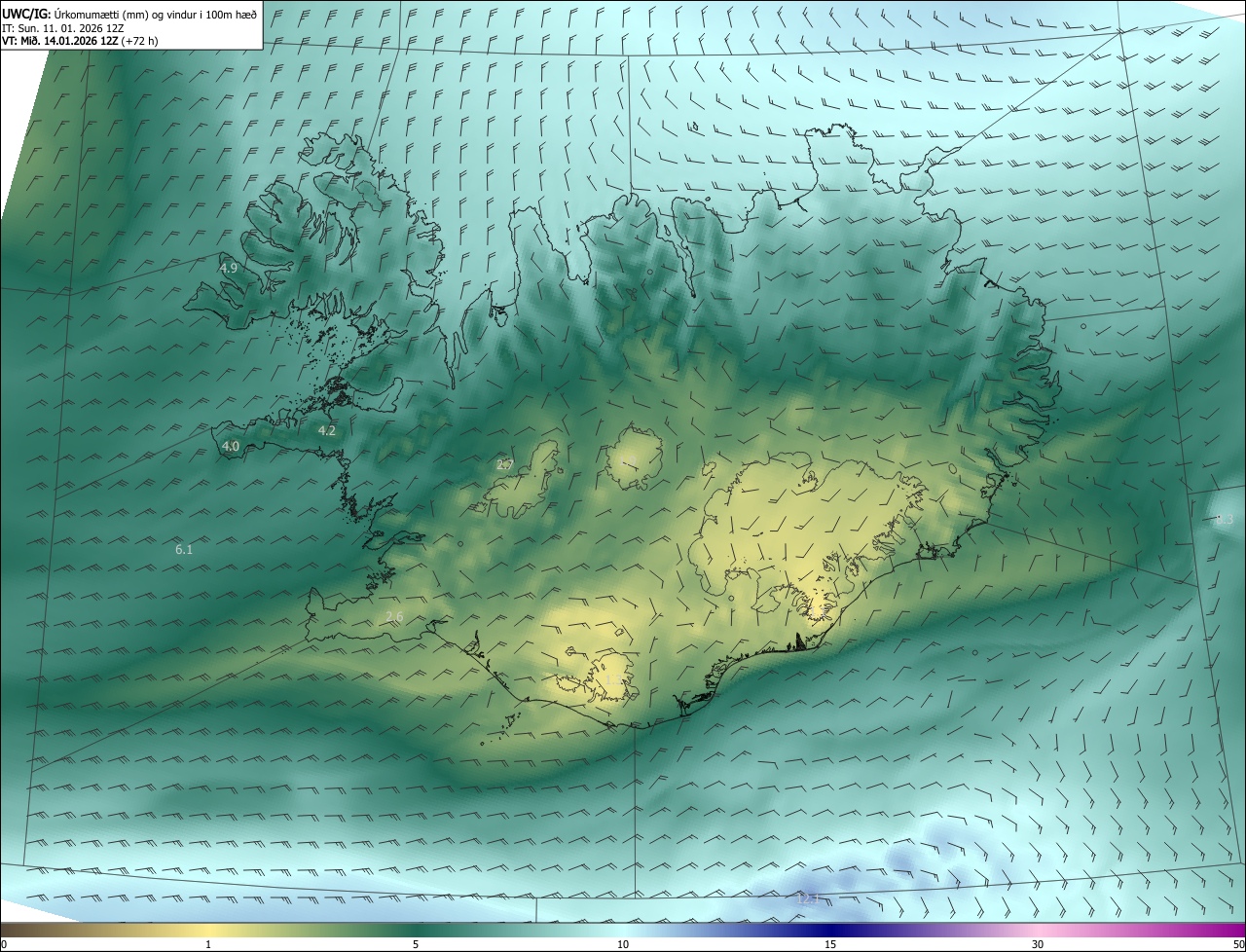Click the '30' tick label on the color scale
Viewport: 1246px width, 952px height.
[x=1038, y=945]
